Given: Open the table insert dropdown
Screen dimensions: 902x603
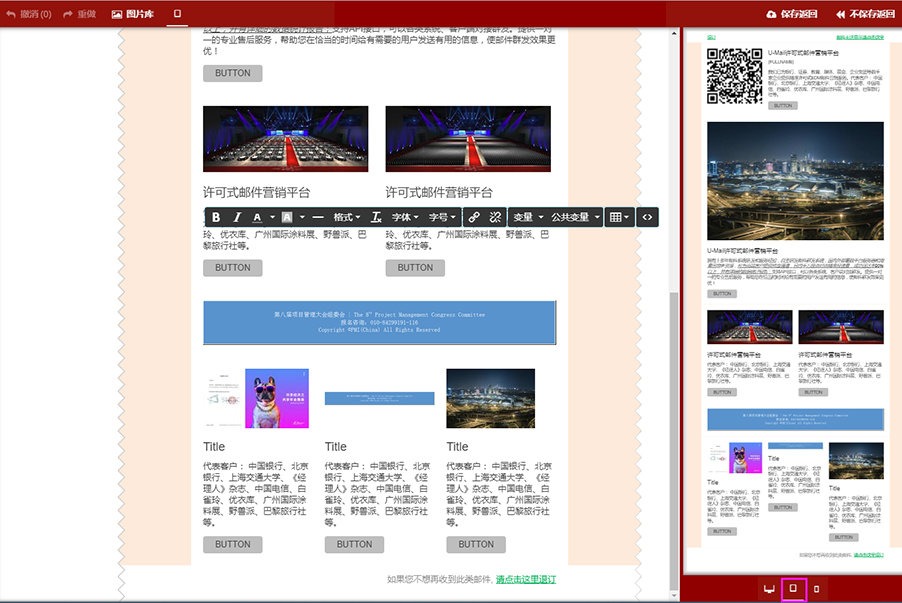Looking at the screenshot, I should click(619, 217).
